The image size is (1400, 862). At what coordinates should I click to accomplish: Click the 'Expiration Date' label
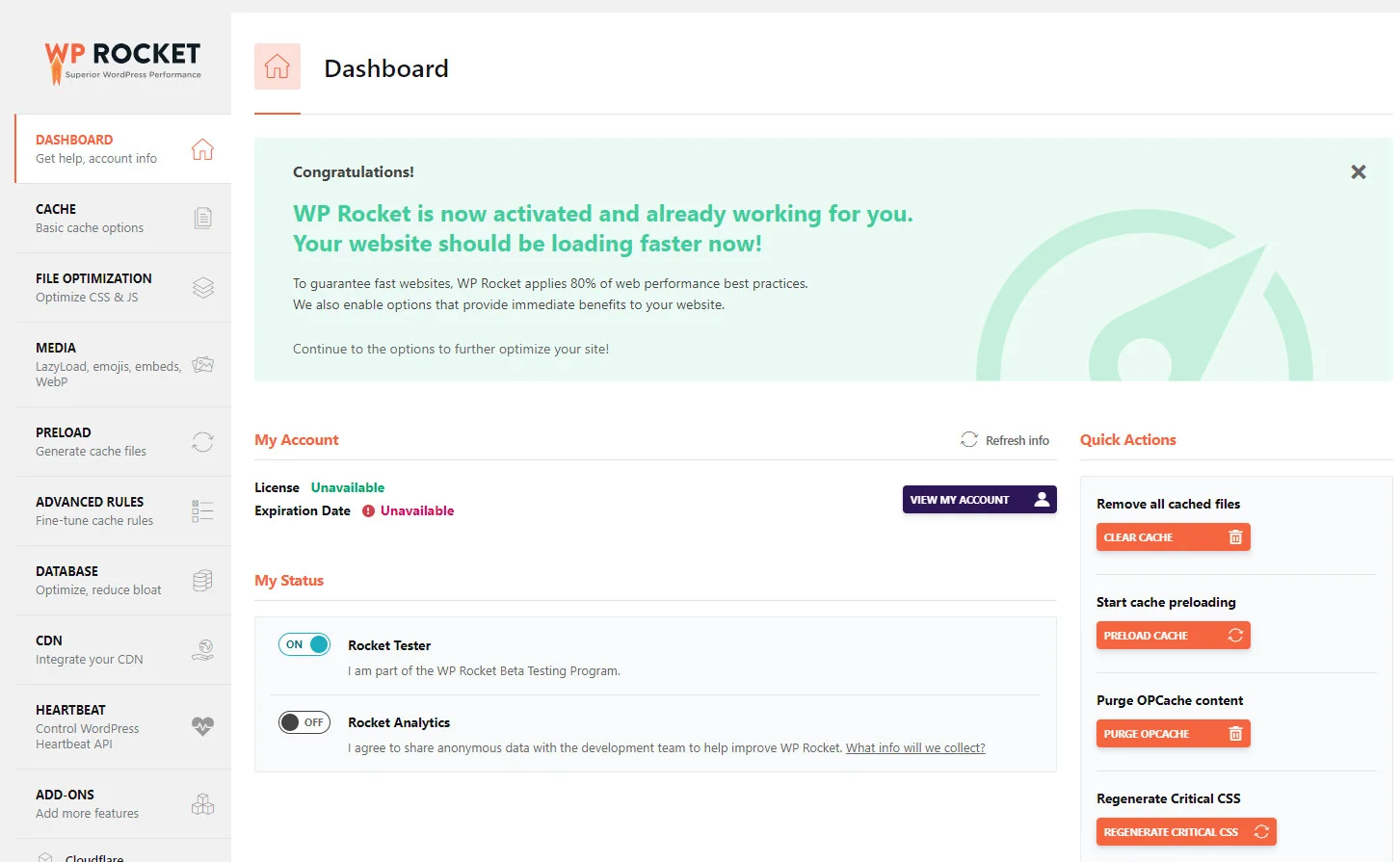pos(303,510)
